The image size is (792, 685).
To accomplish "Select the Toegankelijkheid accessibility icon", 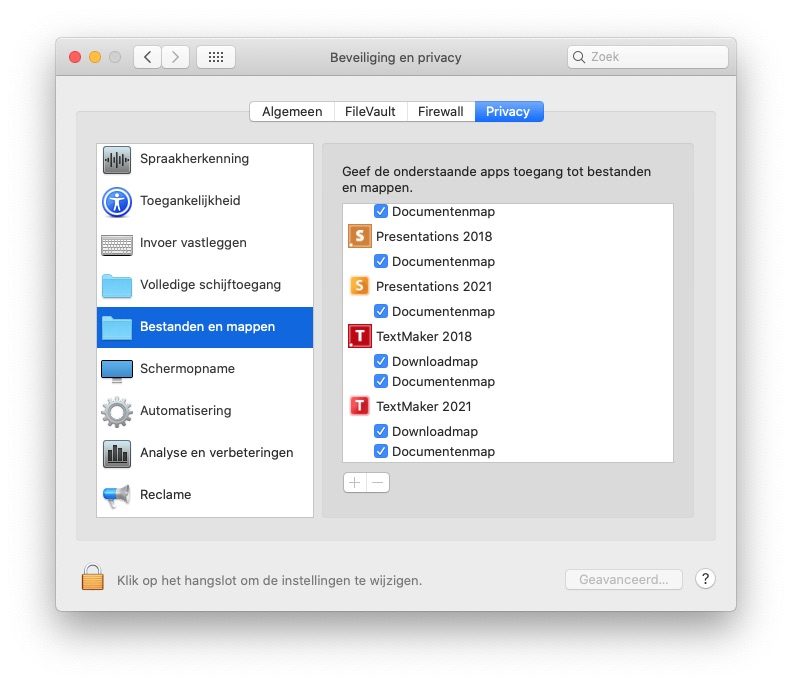I will click(x=117, y=201).
